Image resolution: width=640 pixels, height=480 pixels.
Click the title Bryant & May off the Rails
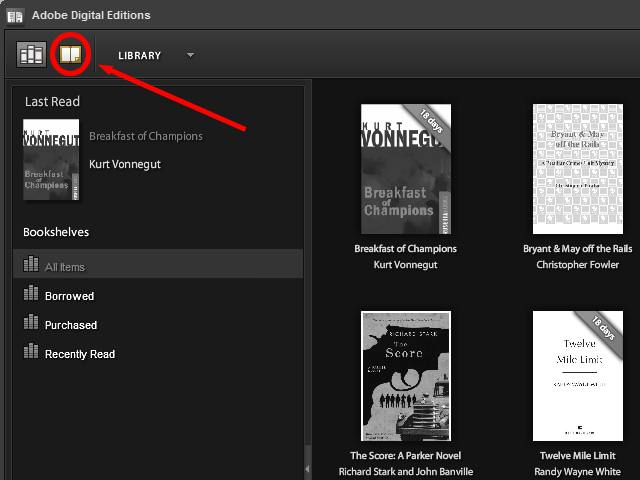click(578, 249)
